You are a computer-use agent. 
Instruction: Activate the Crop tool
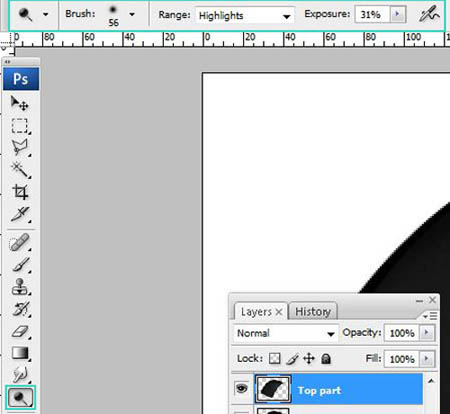pos(20,192)
